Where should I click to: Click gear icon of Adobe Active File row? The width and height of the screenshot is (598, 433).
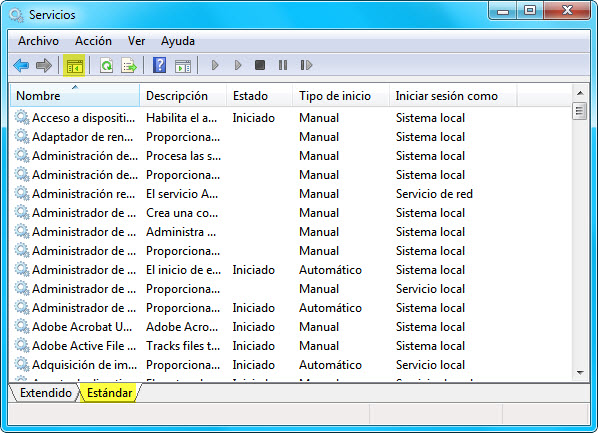[22, 345]
